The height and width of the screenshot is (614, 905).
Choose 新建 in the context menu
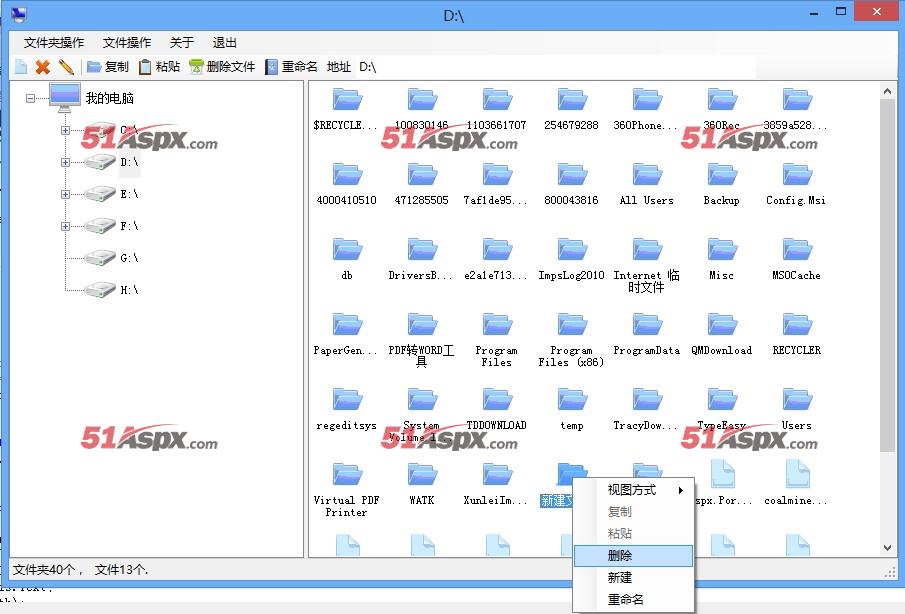click(x=634, y=578)
